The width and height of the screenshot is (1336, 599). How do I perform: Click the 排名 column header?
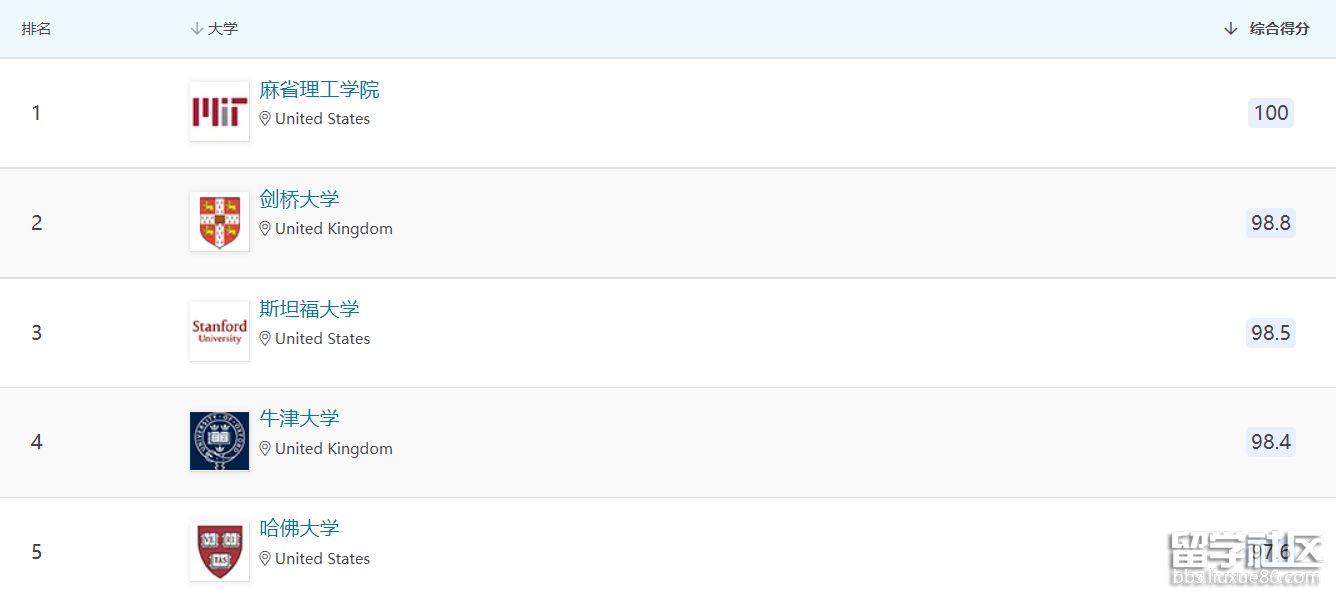(x=36, y=29)
